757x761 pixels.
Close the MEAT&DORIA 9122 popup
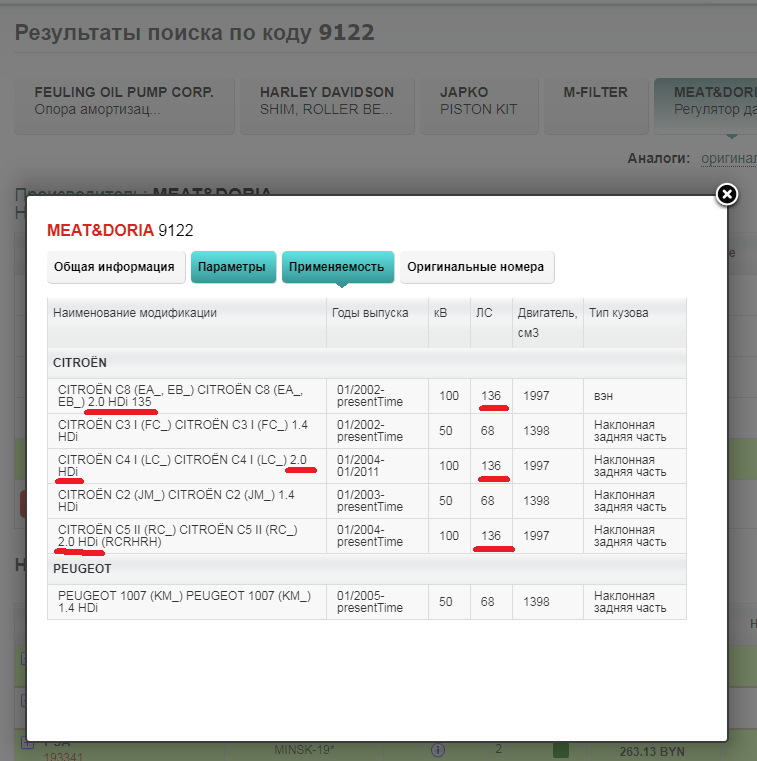(727, 194)
